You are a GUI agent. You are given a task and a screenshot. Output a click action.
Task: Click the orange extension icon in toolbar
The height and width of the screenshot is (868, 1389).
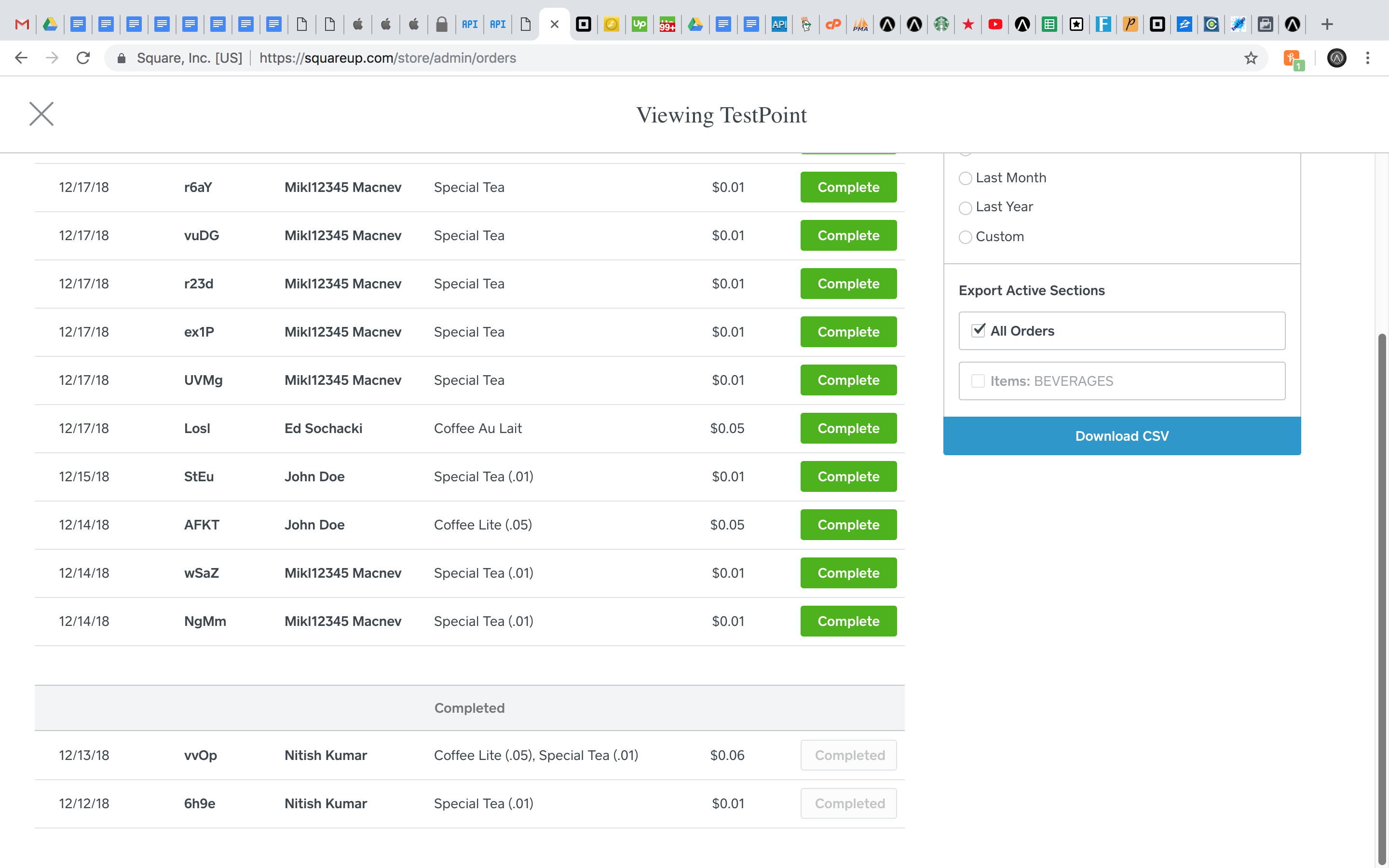click(x=1292, y=58)
